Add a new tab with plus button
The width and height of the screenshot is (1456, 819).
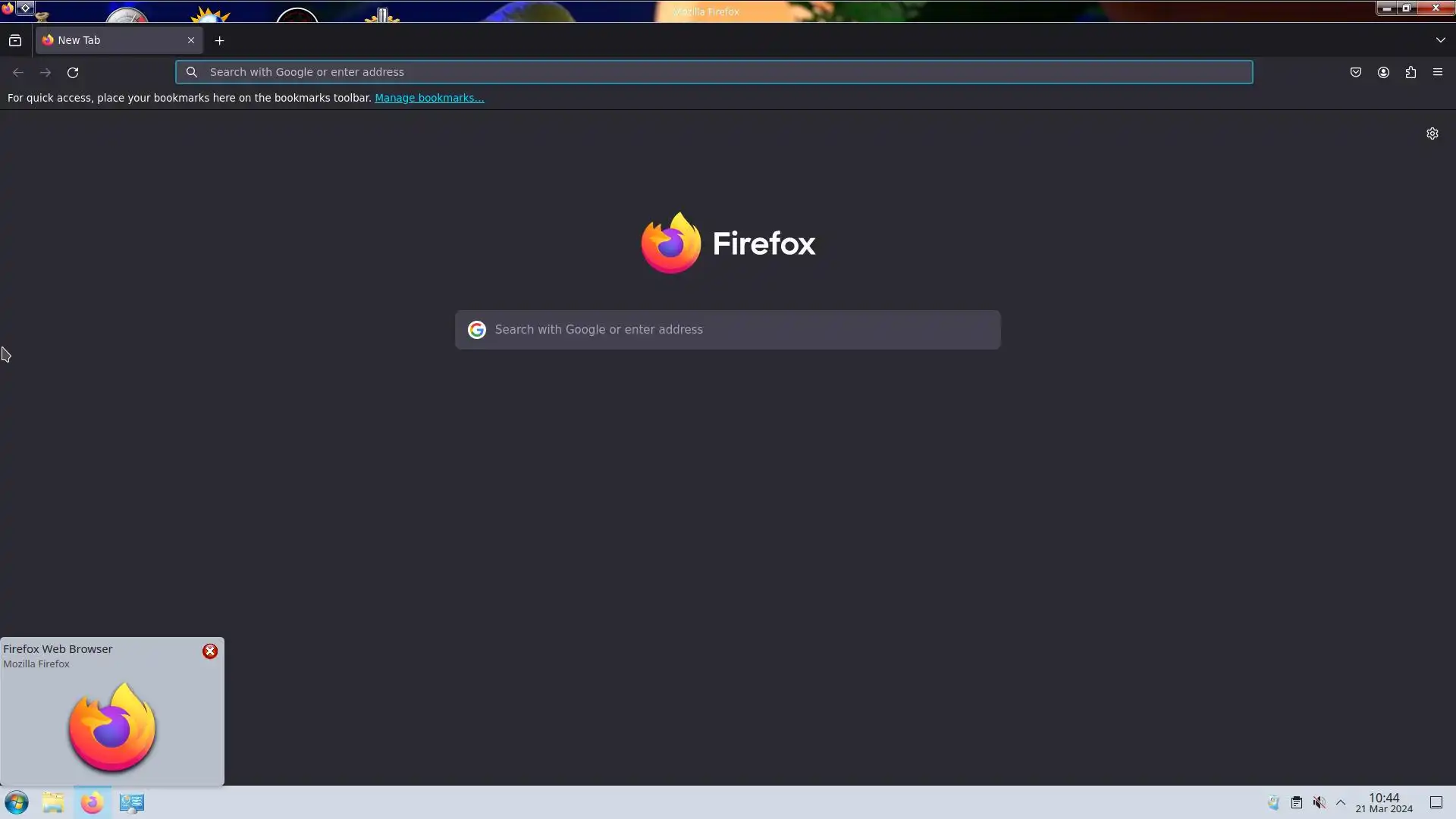click(x=220, y=40)
